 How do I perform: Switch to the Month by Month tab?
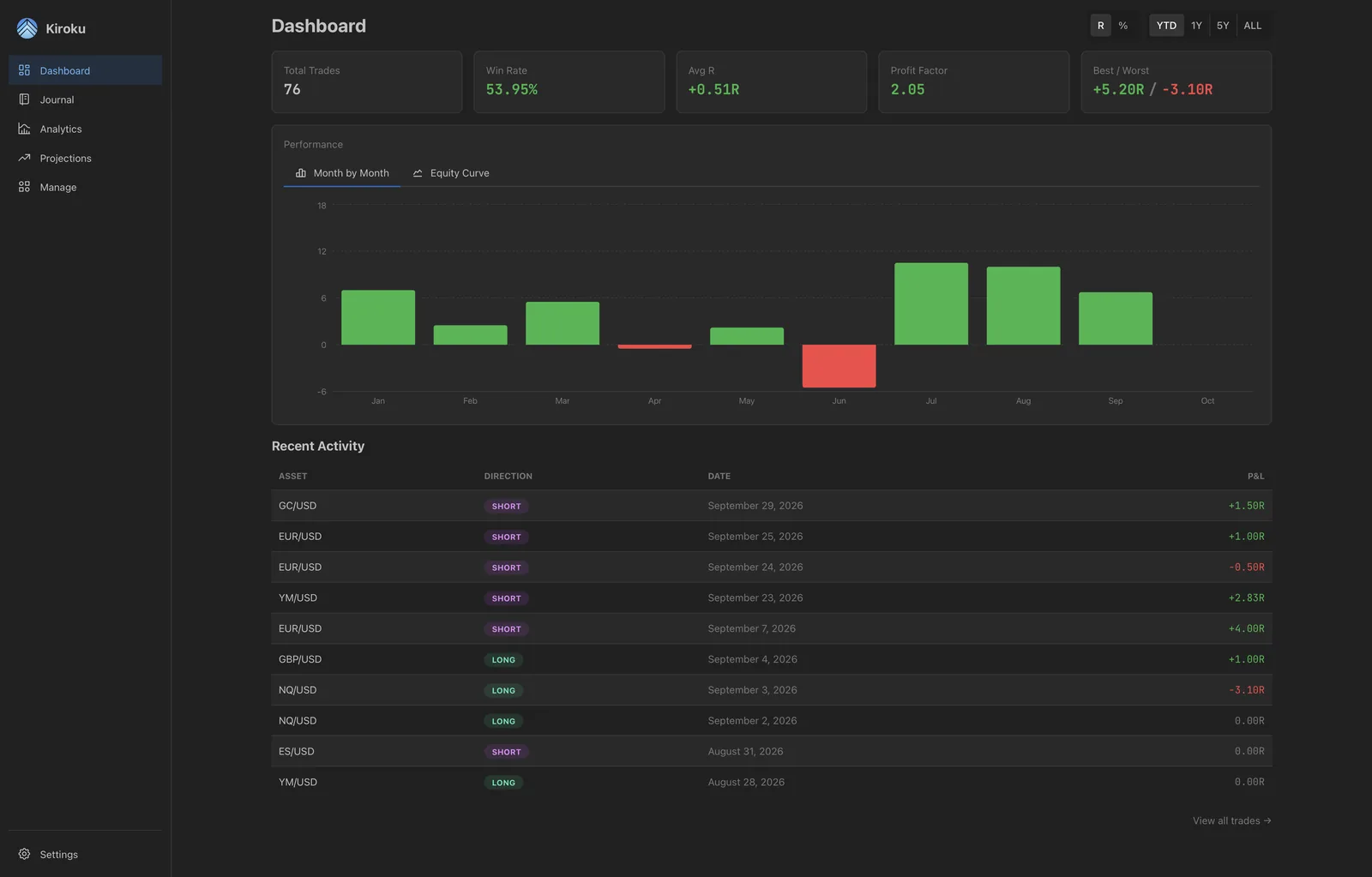pyautogui.click(x=342, y=173)
